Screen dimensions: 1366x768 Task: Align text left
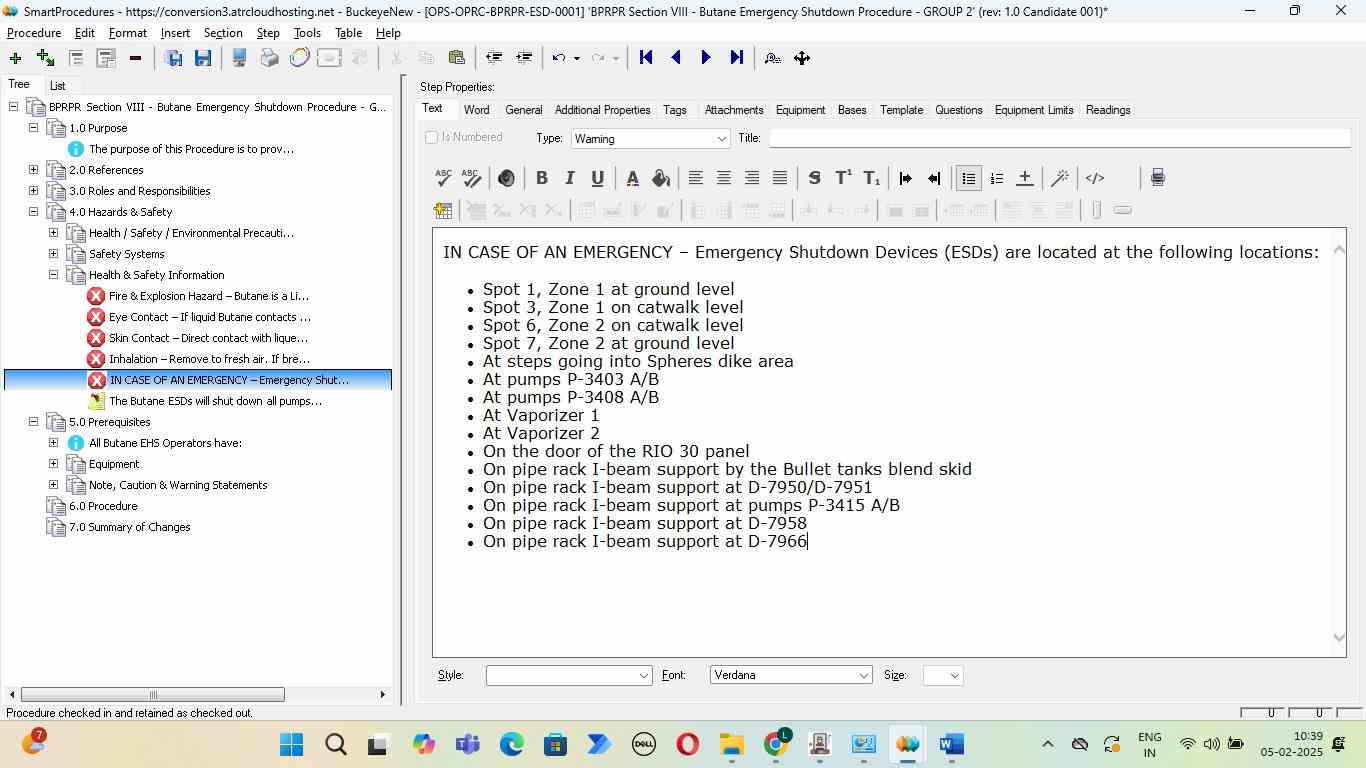click(x=696, y=178)
